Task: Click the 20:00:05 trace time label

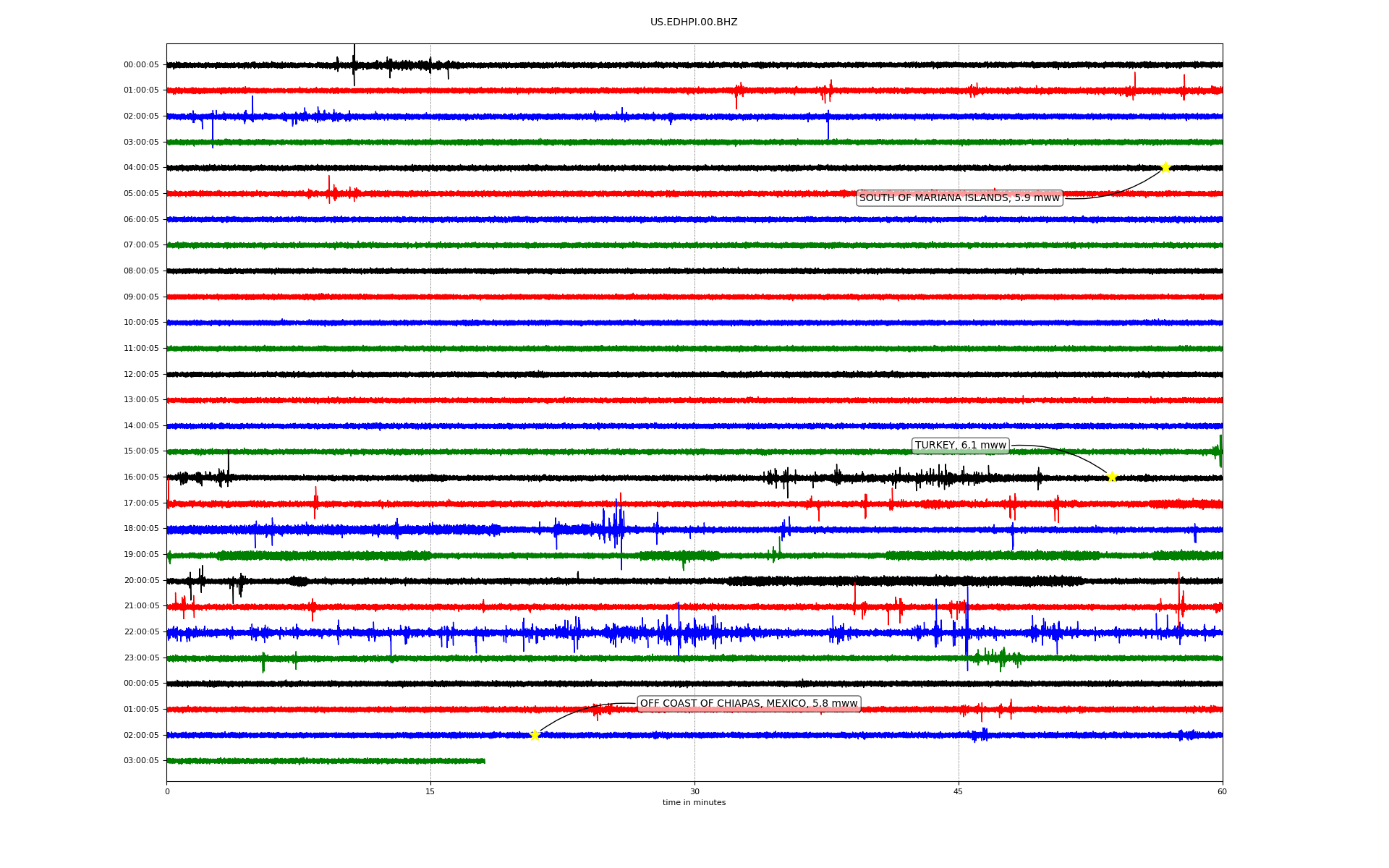Action: point(141,581)
